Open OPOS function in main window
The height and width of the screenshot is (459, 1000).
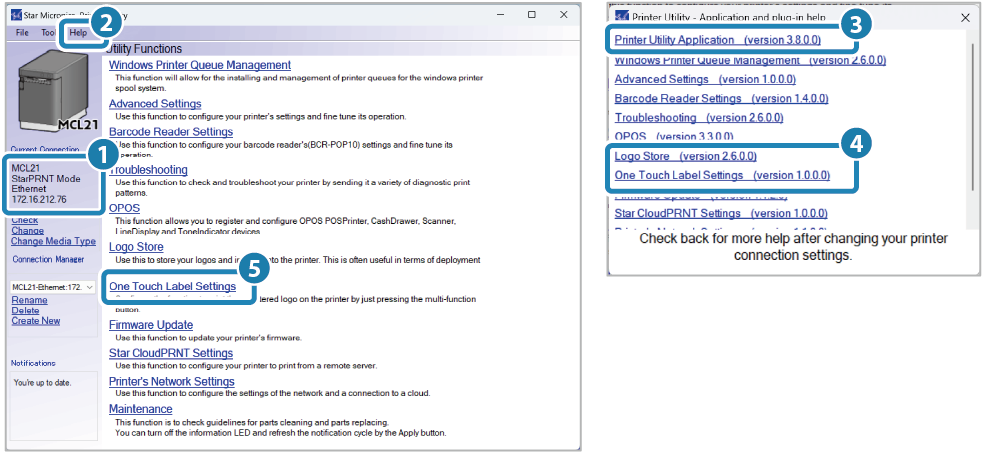coord(124,208)
